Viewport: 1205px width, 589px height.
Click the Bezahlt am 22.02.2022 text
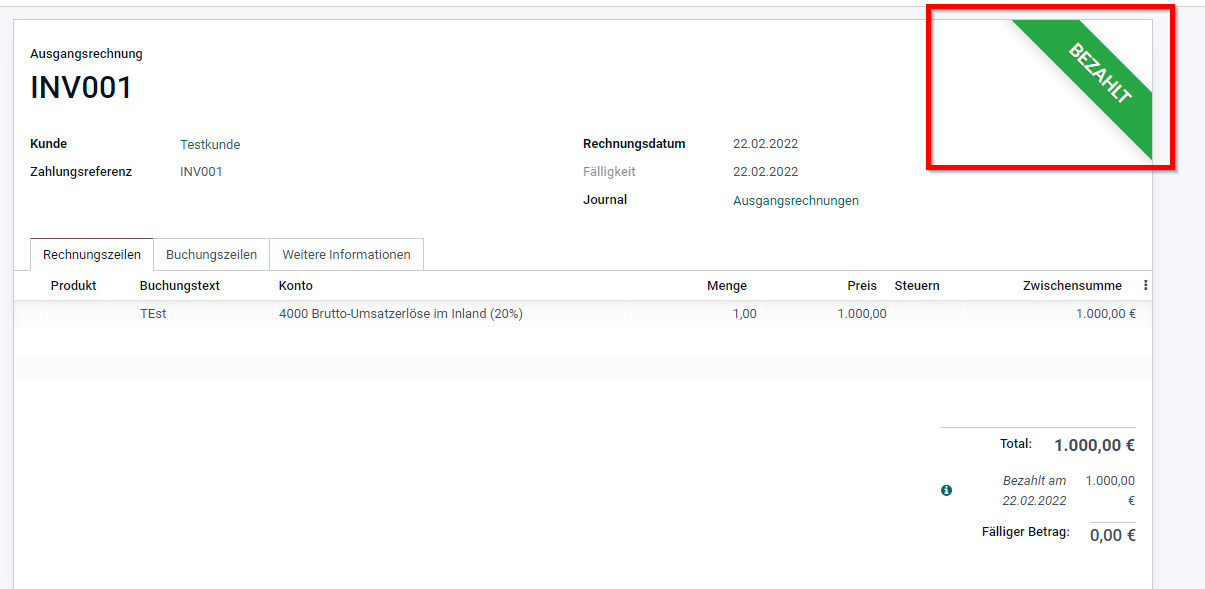(1035, 490)
